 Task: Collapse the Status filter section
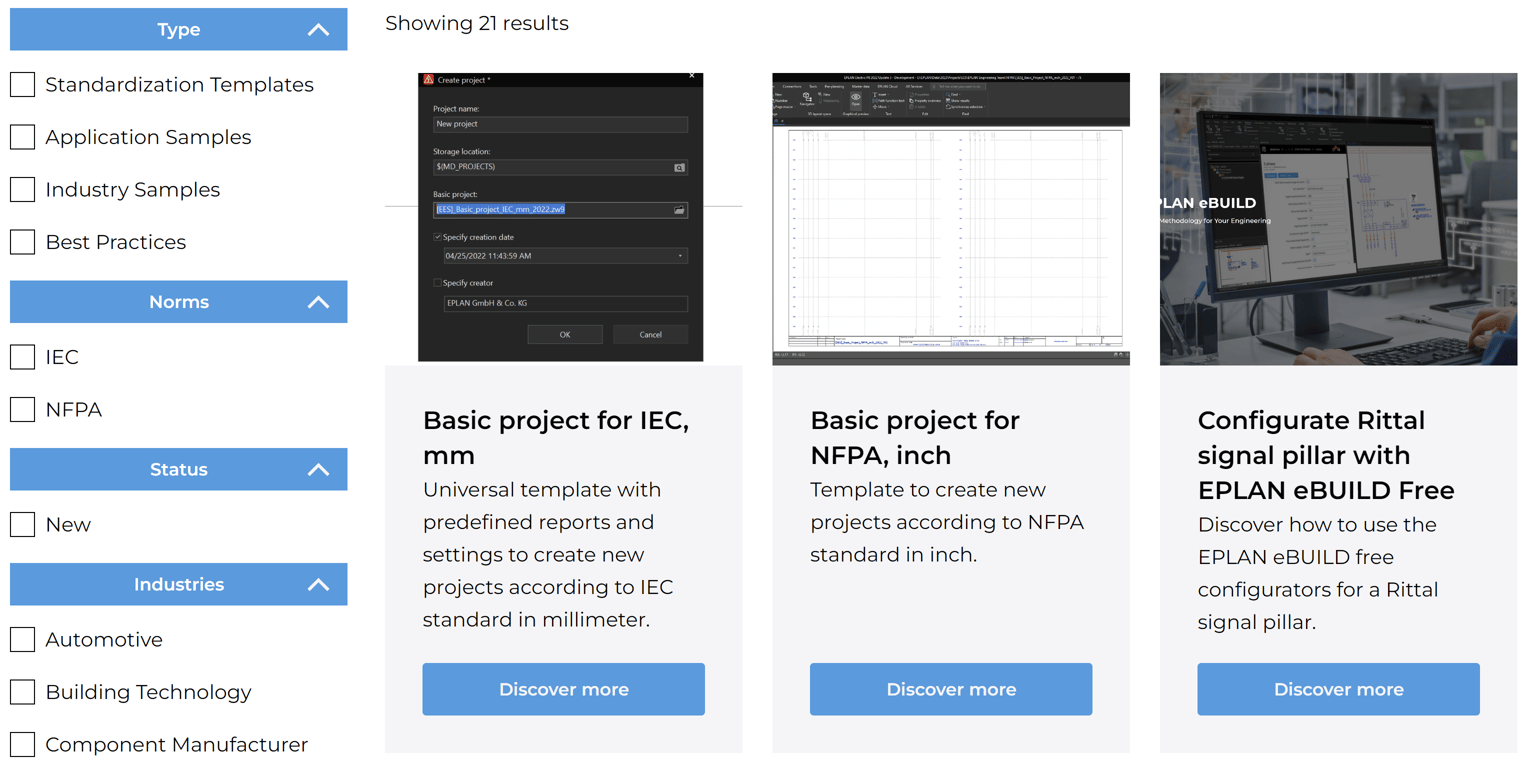click(318, 469)
